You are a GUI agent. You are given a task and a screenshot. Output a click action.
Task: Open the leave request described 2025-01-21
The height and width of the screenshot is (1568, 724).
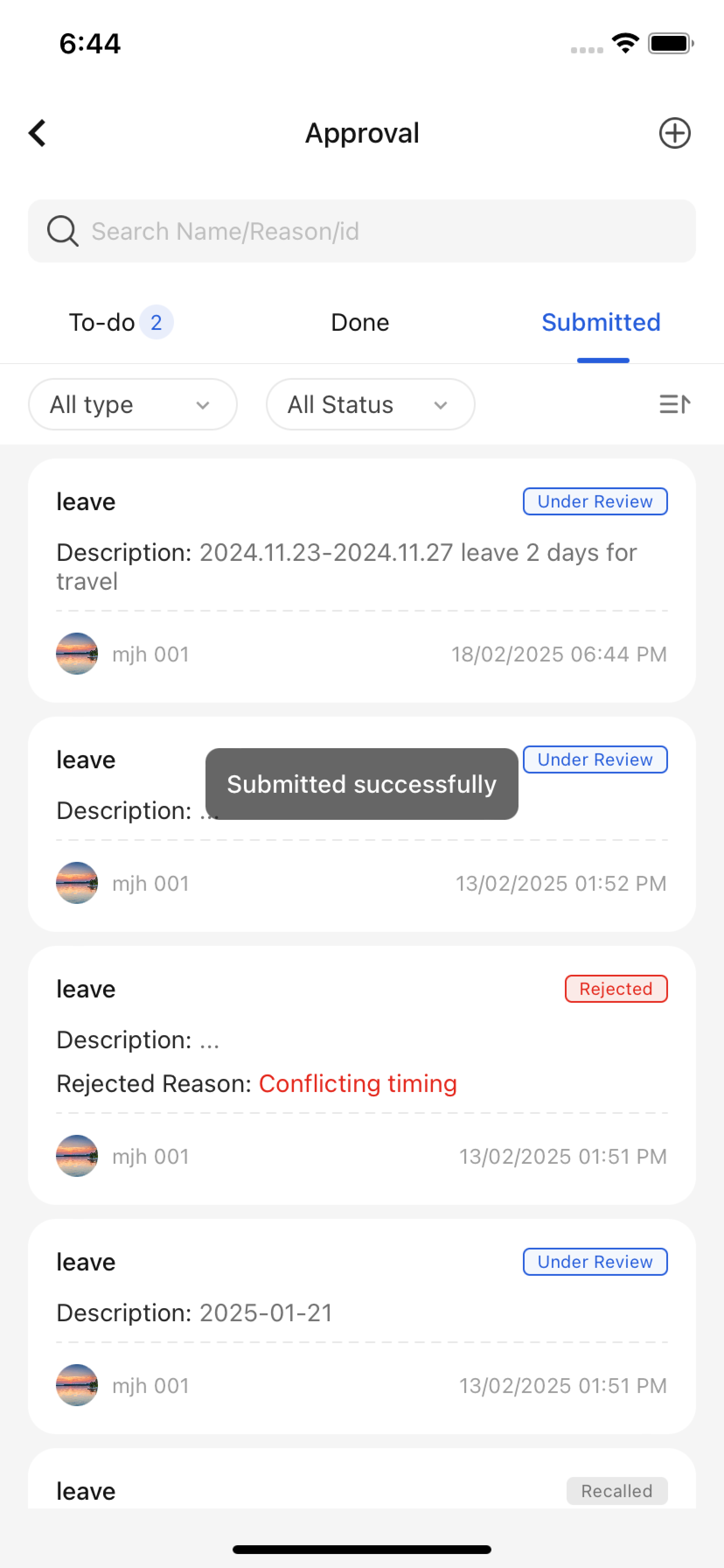click(x=362, y=1312)
